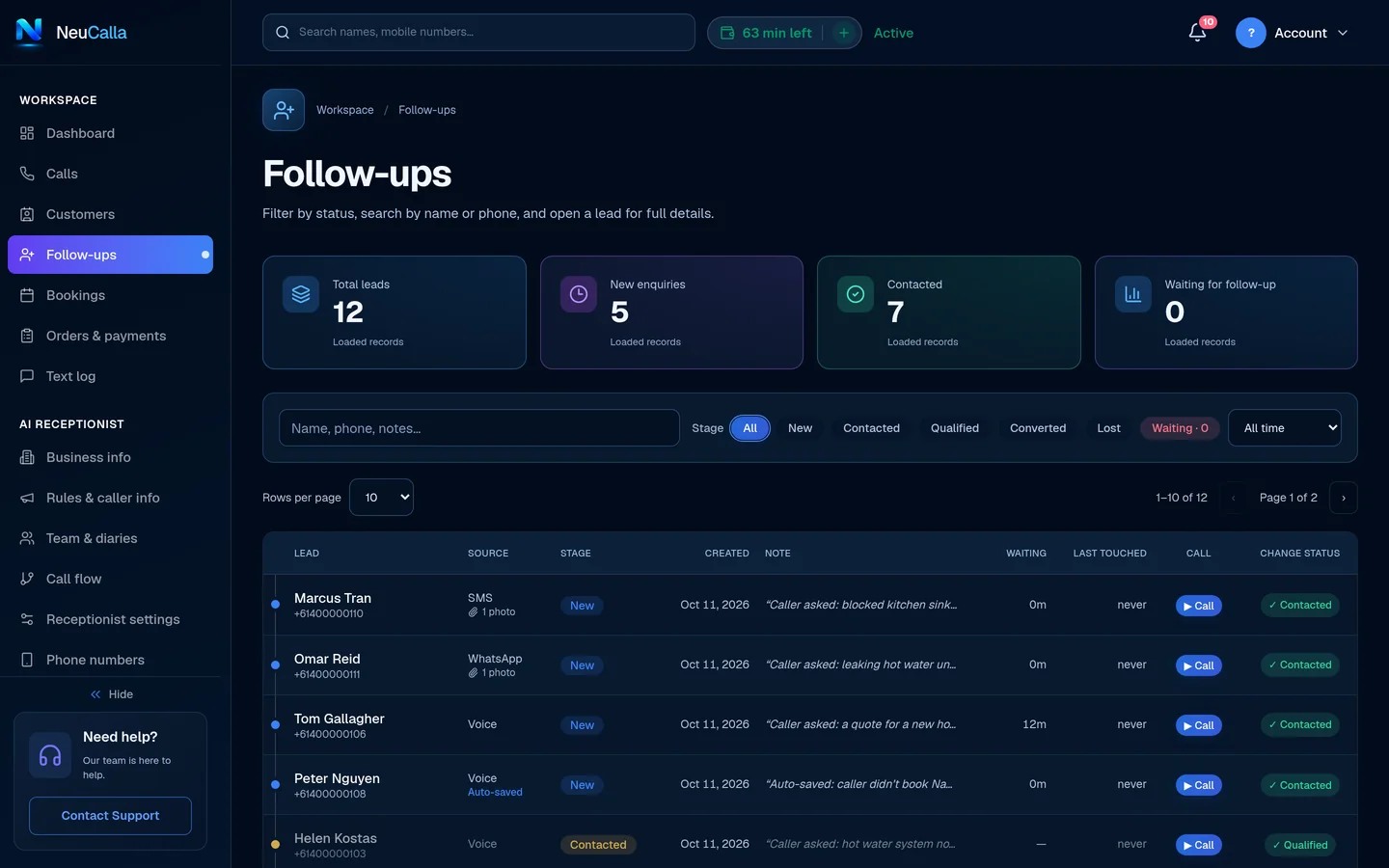Click Workspace breadcrumb link
This screenshot has height=868, width=1389.
point(344,110)
